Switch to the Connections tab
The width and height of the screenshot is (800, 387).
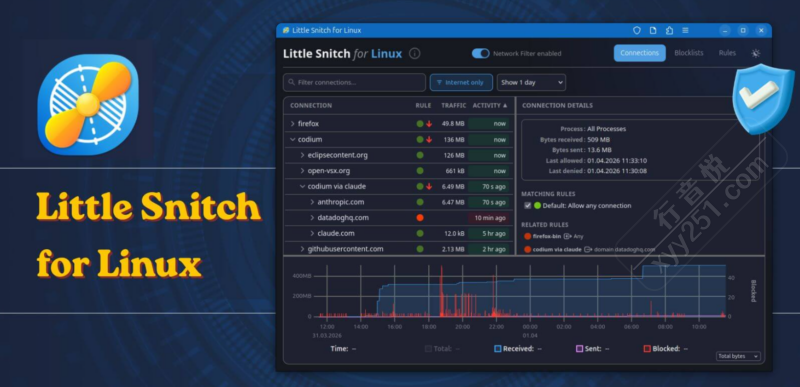(x=639, y=53)
